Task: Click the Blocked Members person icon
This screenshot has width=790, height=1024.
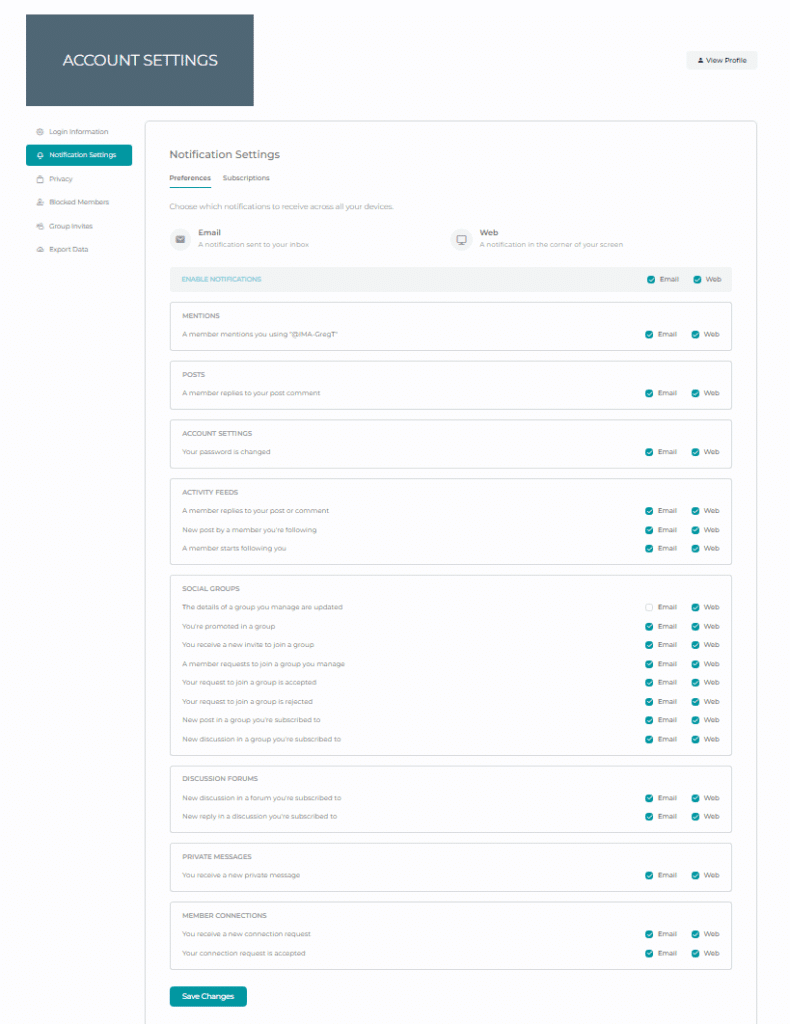Action: tap(39, 202)
